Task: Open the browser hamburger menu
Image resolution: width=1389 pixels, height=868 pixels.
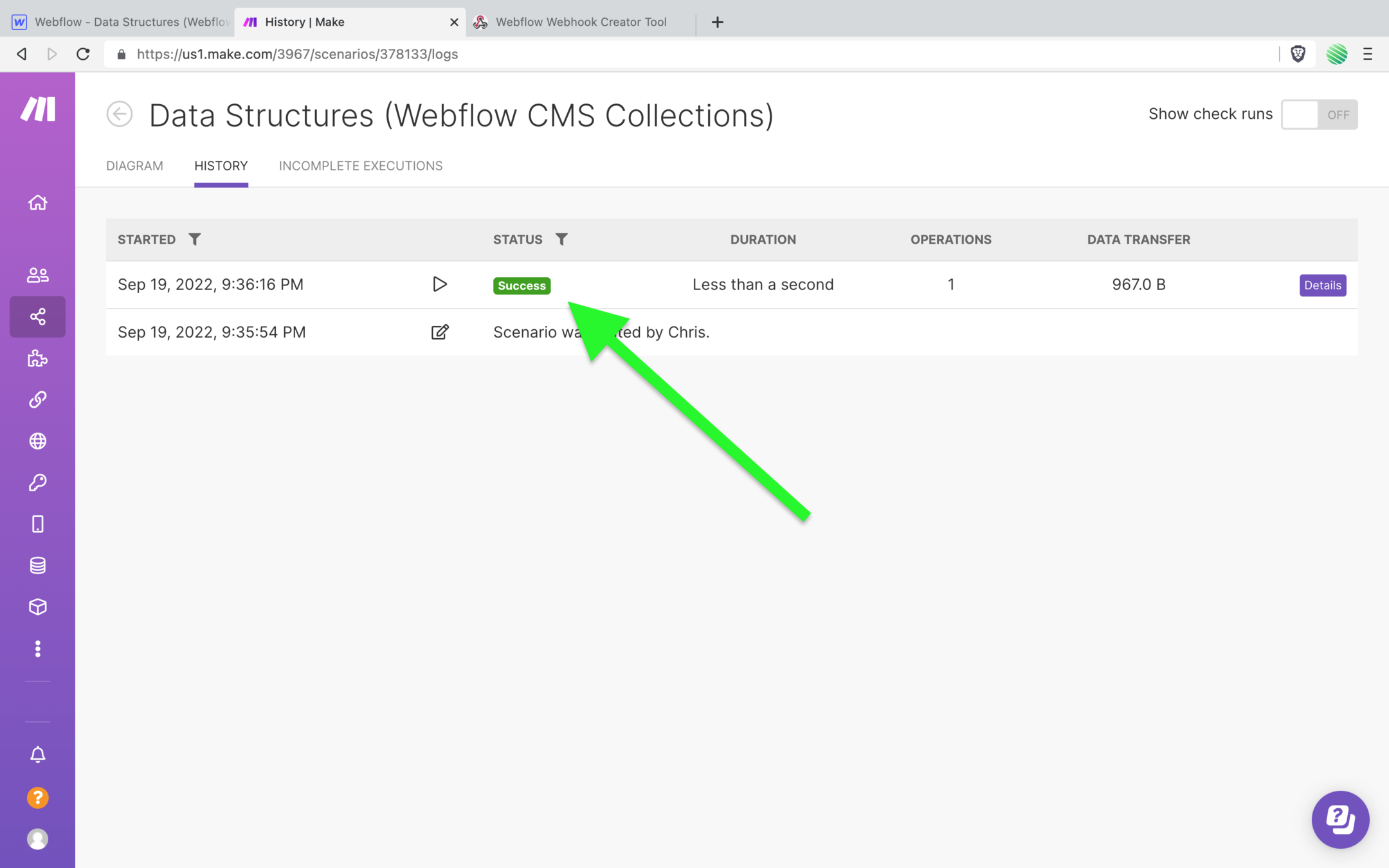Action: pos(1368,54)
